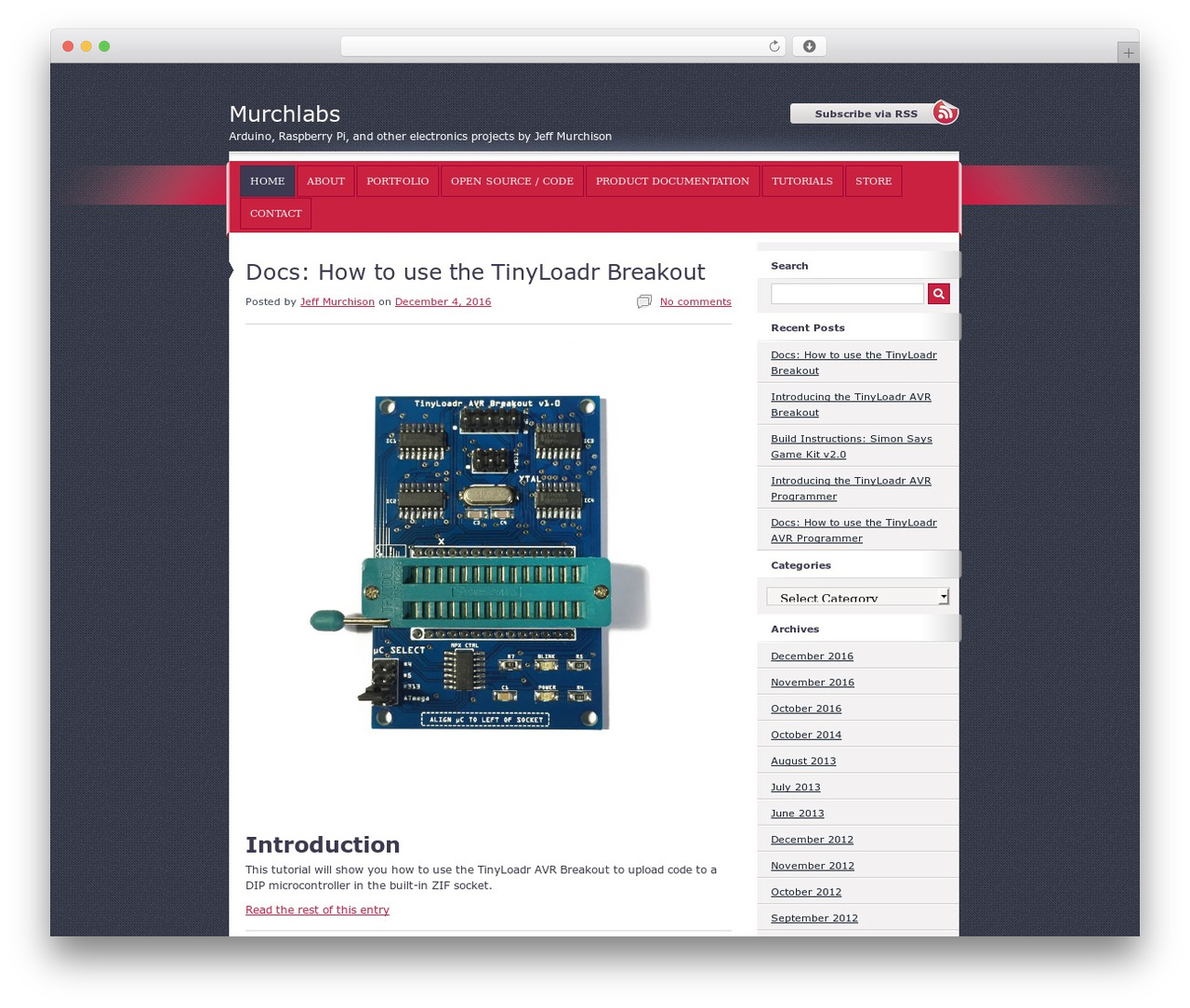1190x1008 pixels.
Task: Open the November 2012 archive
Action: (x=813, y=865)
